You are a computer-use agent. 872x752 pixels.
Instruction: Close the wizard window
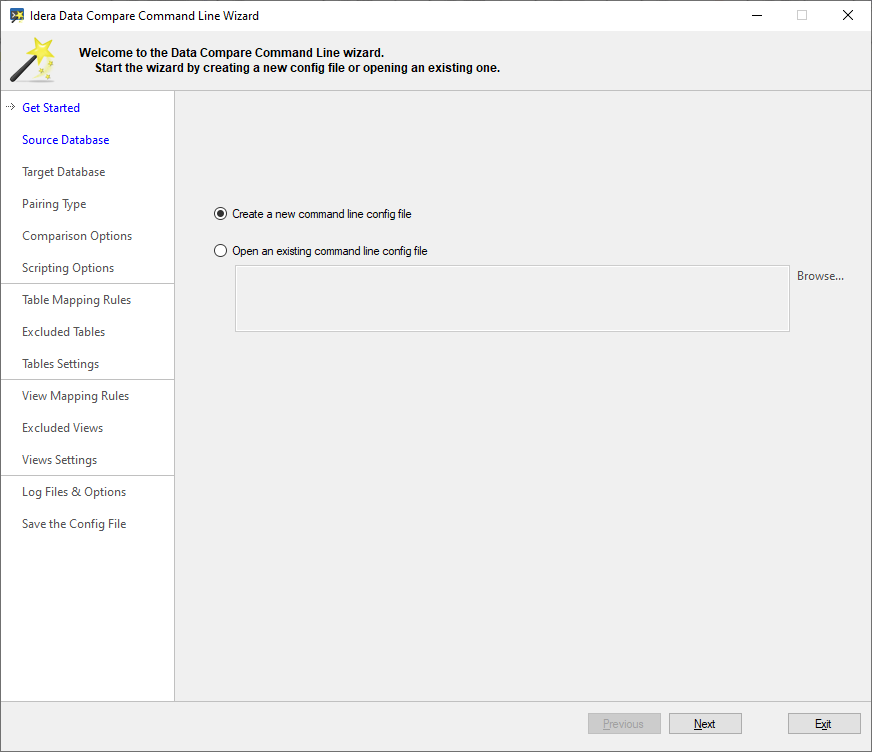(x=848, y=15)
